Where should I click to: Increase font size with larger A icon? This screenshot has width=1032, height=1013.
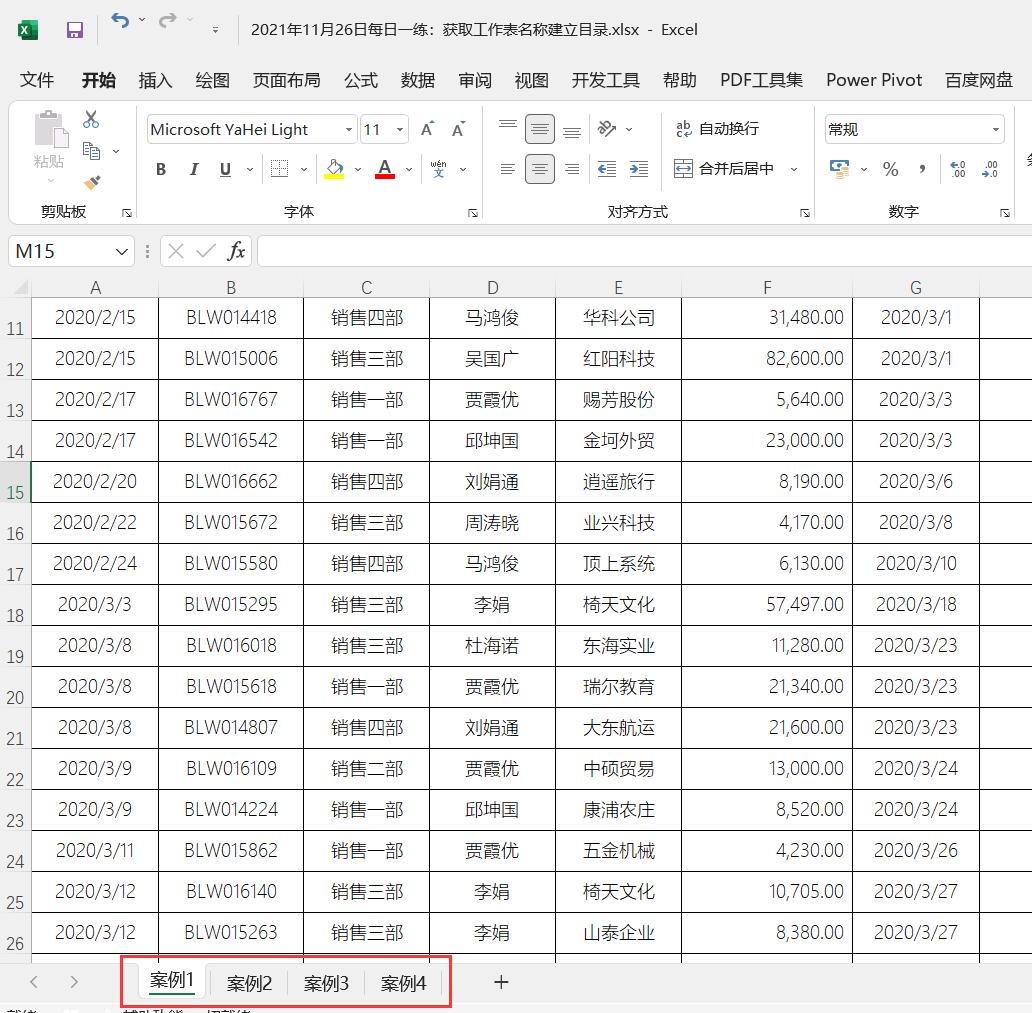(x=427, y=129)
